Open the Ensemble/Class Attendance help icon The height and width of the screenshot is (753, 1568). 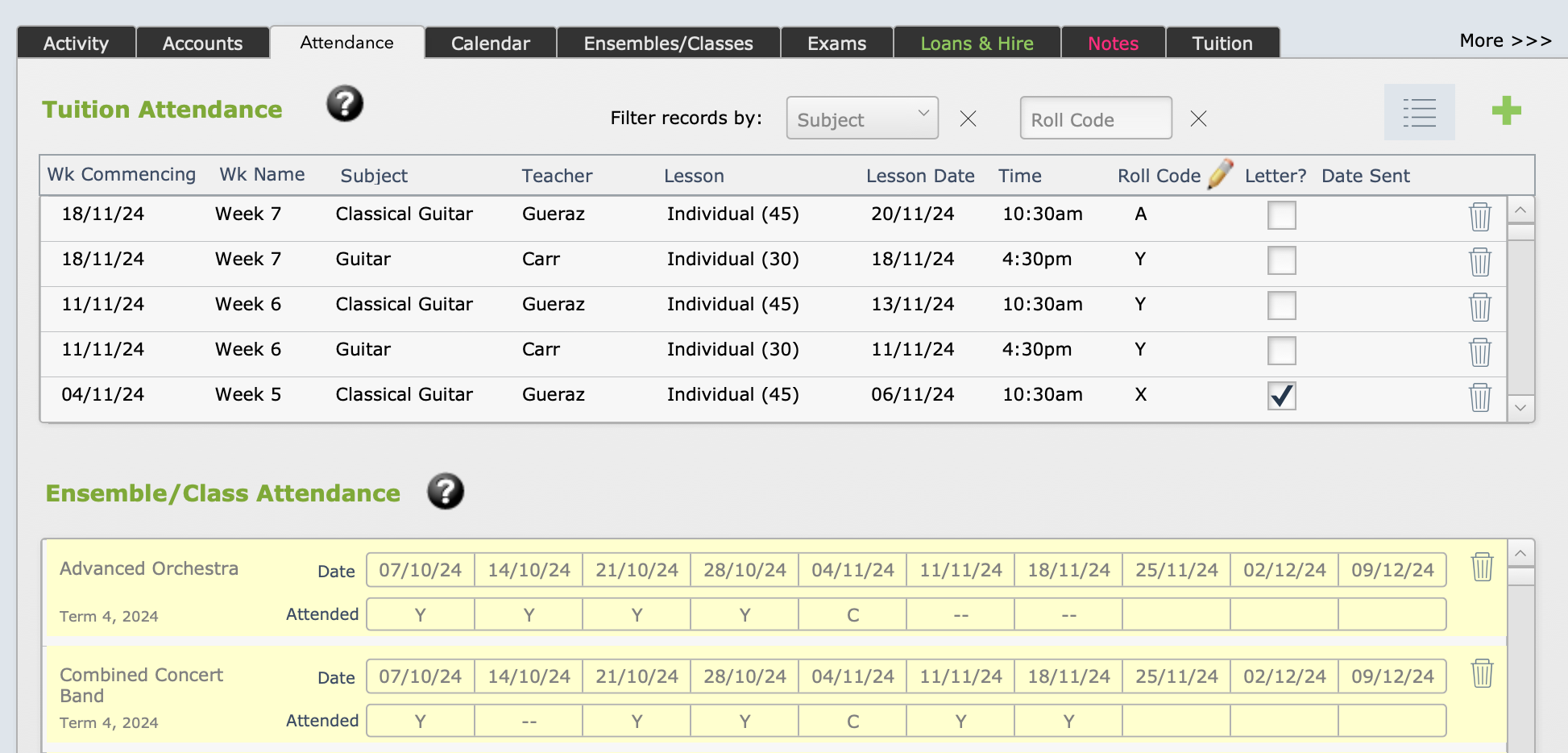click(x=446, y=492)
